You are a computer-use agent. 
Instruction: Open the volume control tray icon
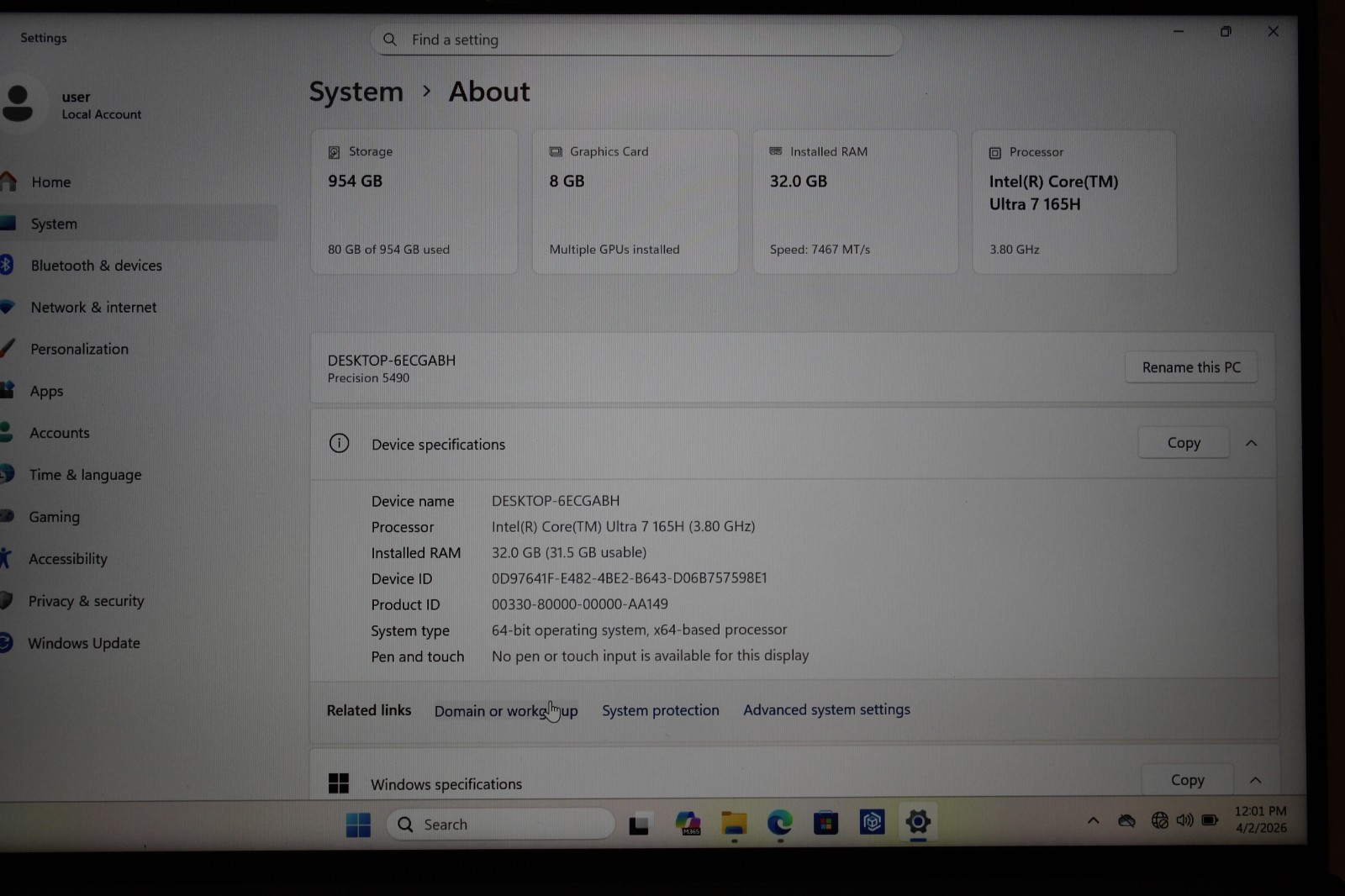click(1184, 820)
